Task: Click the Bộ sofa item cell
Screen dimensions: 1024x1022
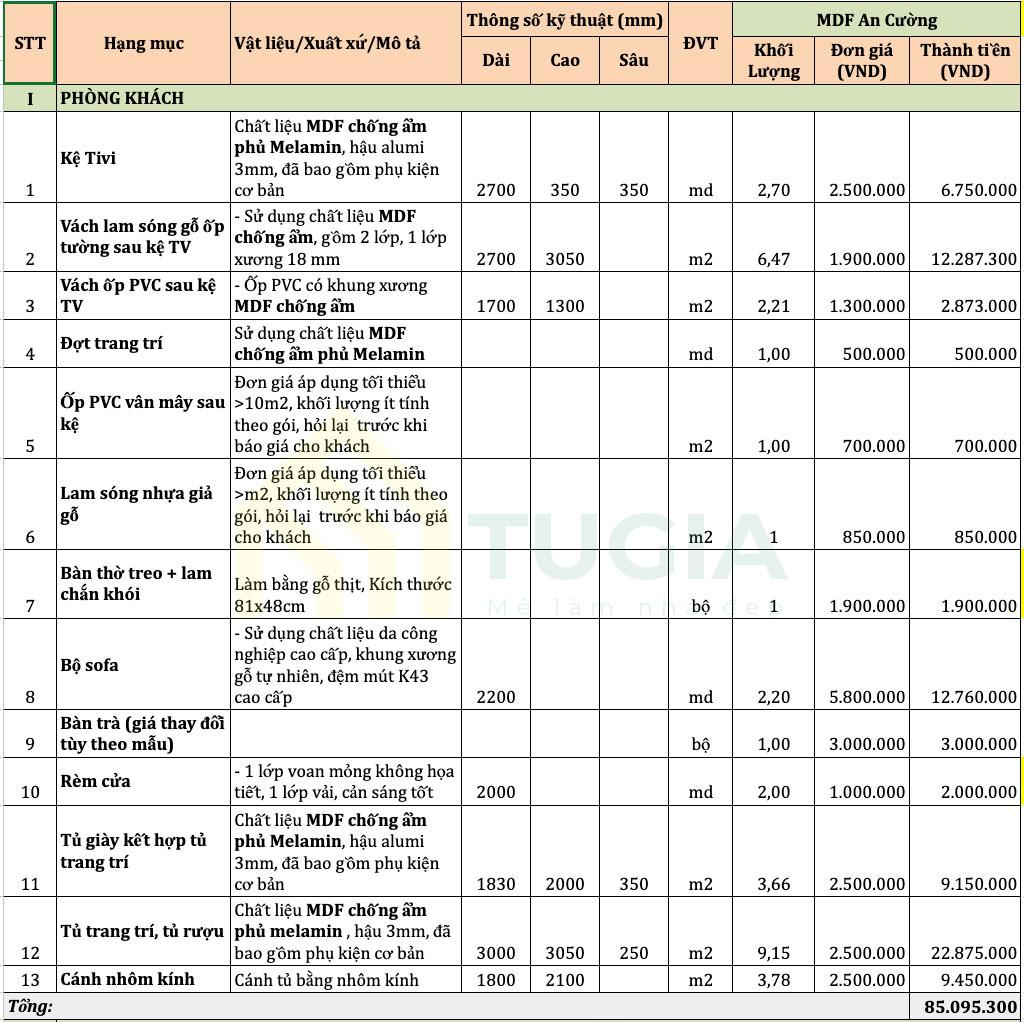Action: pyautogui.click(x=143, y=664)
